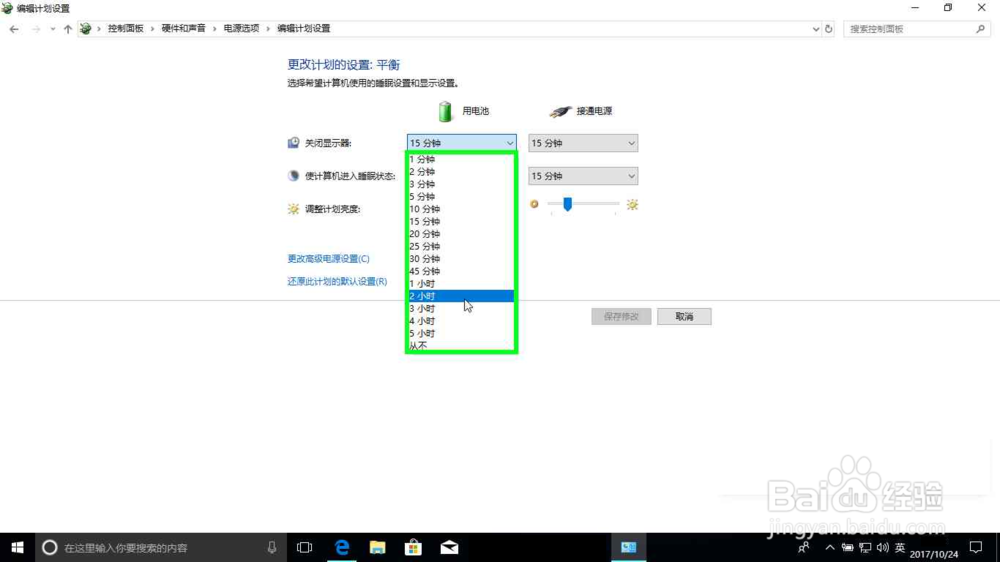The image size is (1000, 562).
Task: Click the volume speaker tray icon
Action: pos(883,547)
